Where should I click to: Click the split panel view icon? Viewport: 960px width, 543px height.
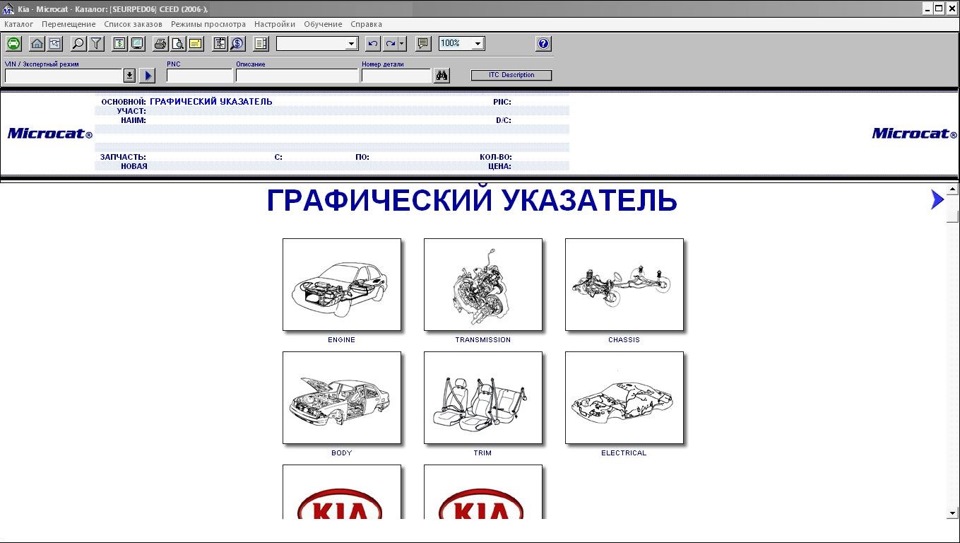[x=261, y=43]
